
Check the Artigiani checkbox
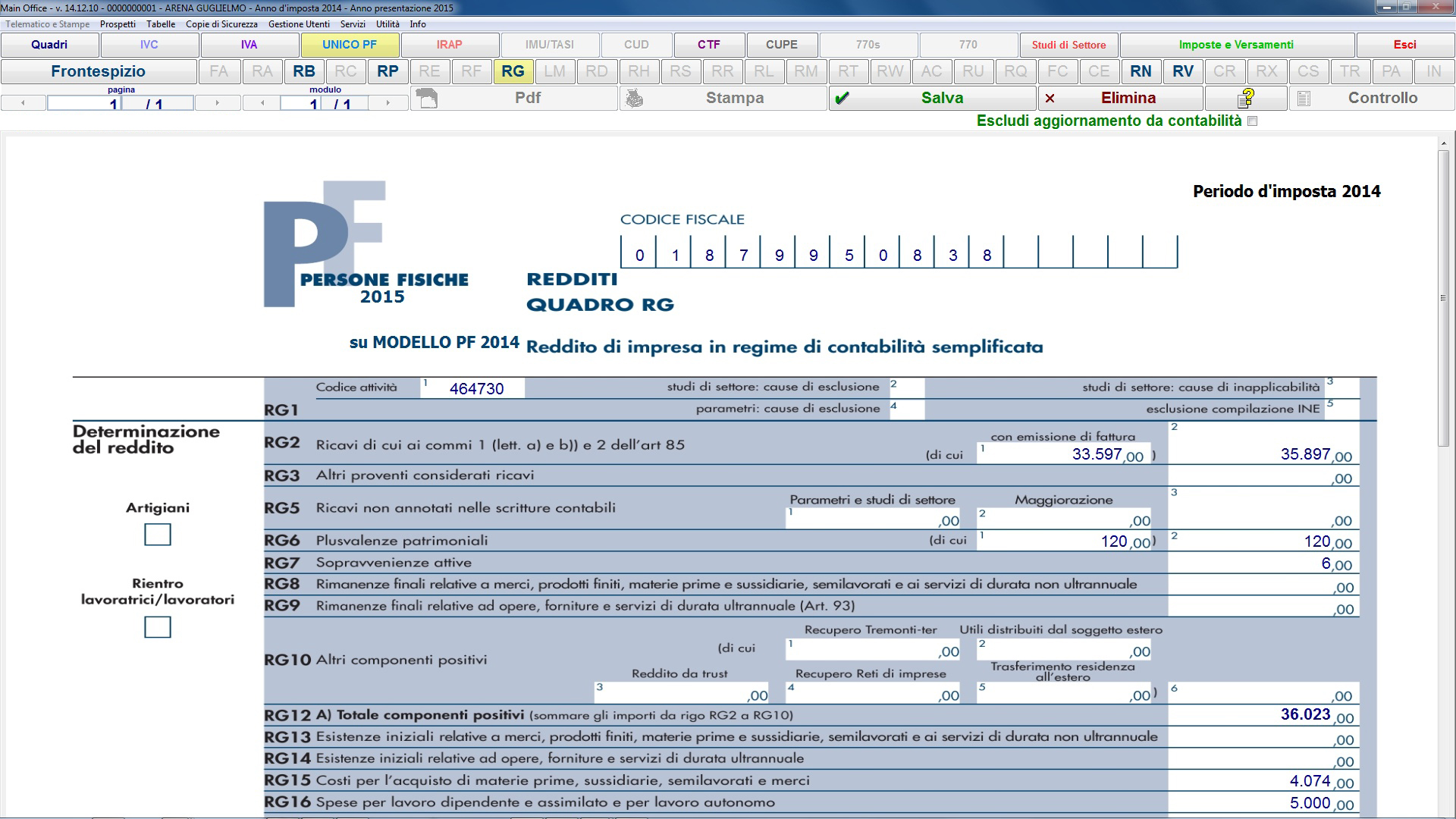[158, 535]
